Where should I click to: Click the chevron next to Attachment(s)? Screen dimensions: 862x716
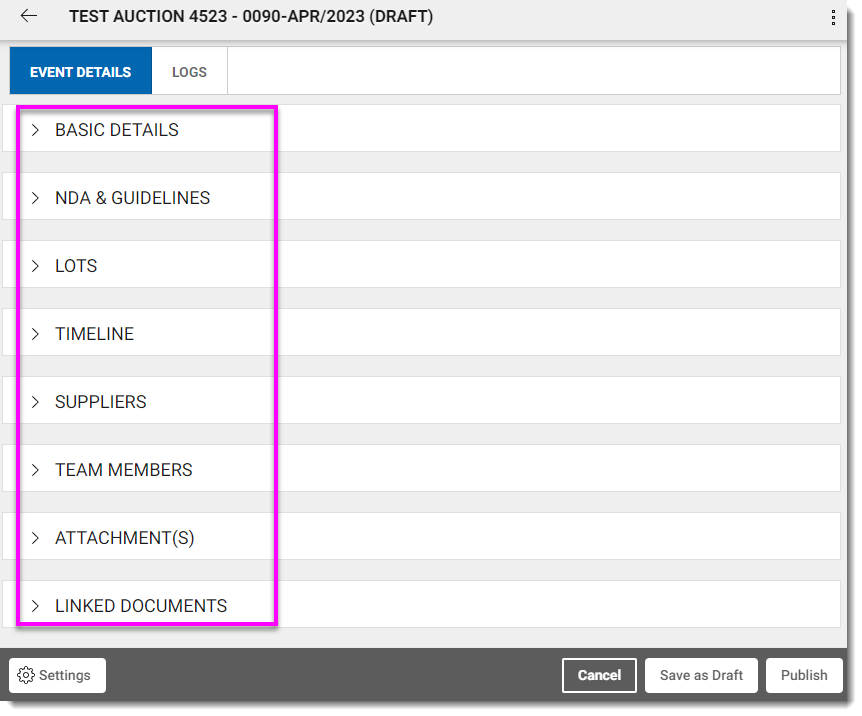click(35, 538)
